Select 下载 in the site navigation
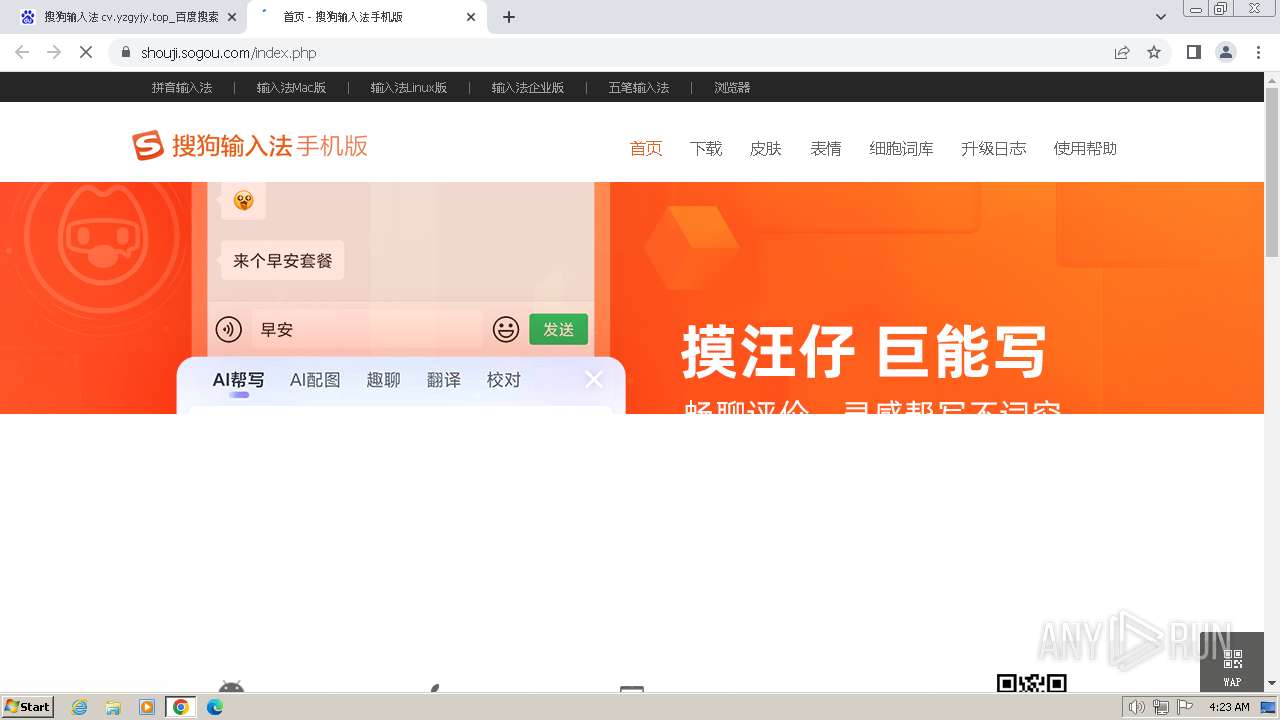 click(x=706, y=148)
